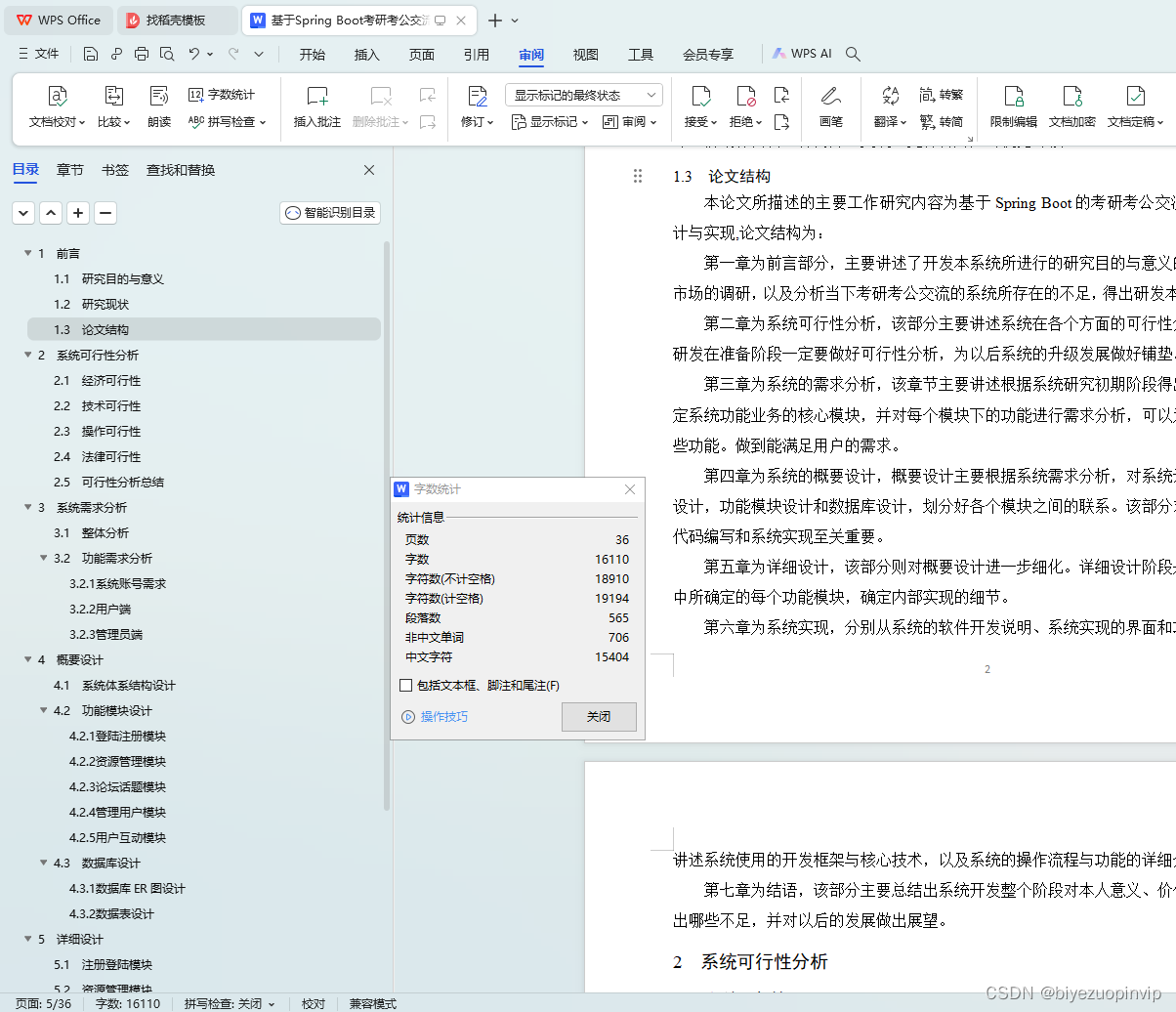Open 审阅 pane dropdown in ribbon
1176x1012 pixels.
[630, 122]
